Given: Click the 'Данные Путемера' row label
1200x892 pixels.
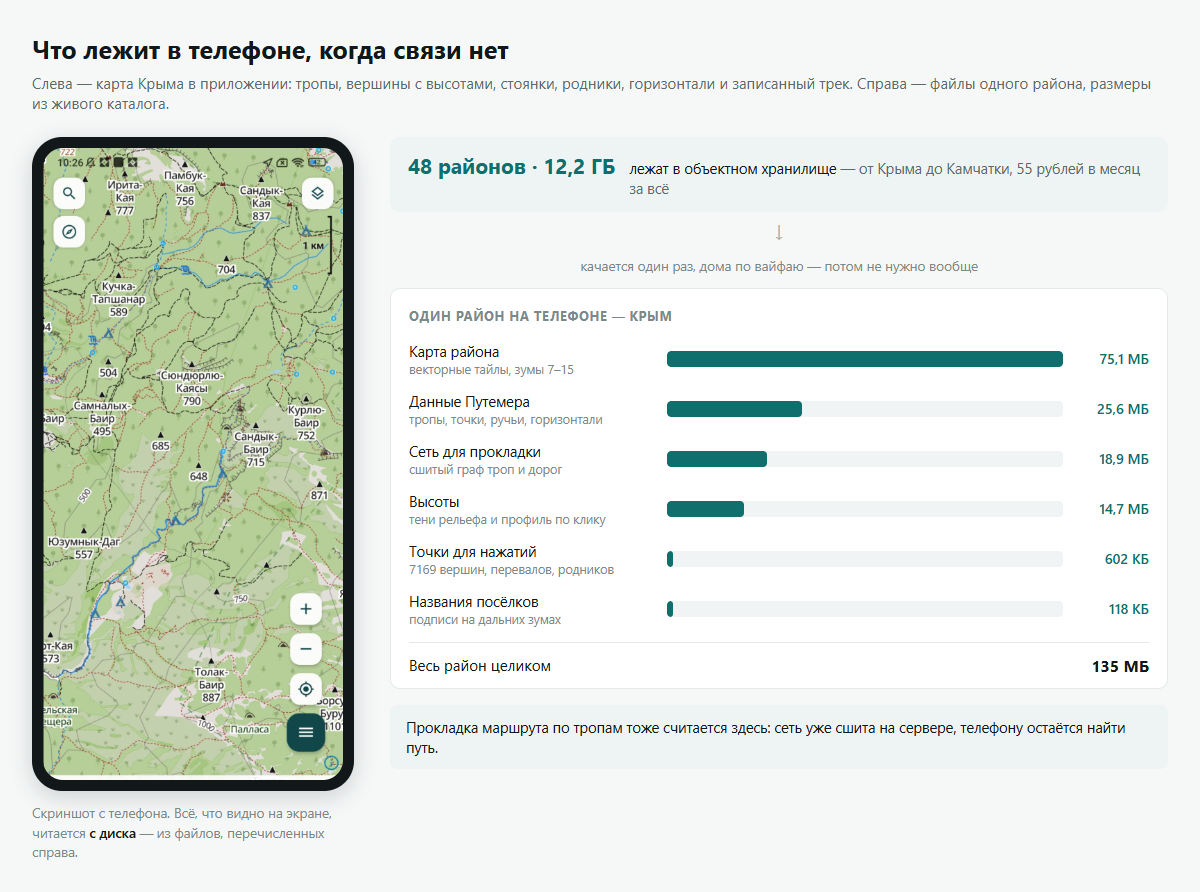Looking at the screenshot, I should click(x=469, y=402).
